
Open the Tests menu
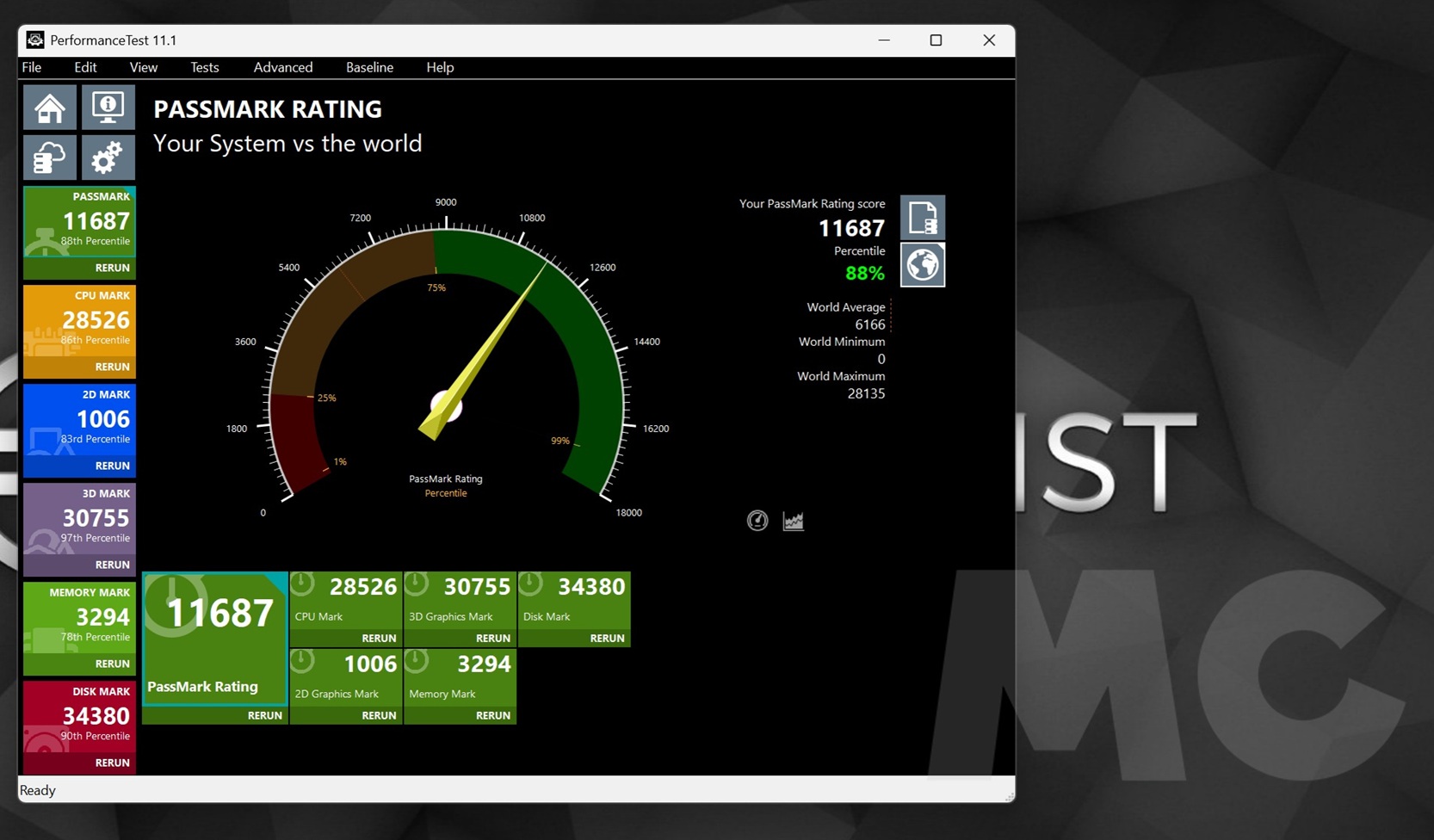(x=205, y=67)
